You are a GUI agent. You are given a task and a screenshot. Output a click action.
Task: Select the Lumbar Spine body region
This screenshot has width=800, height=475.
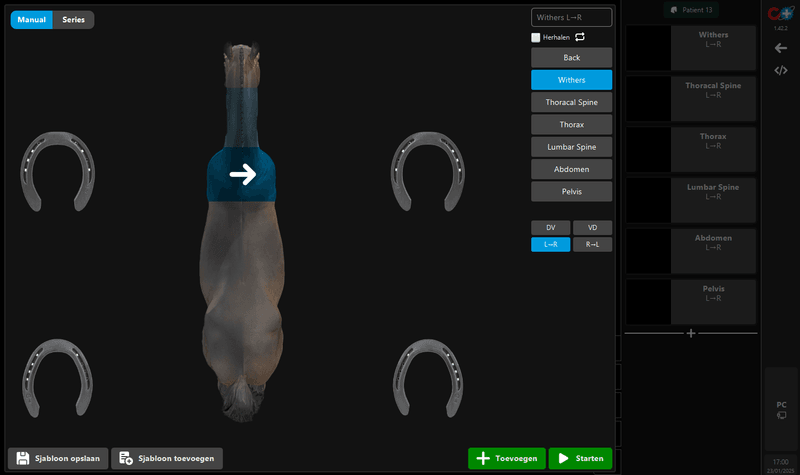pyautogui.click(x=571, y=147)
